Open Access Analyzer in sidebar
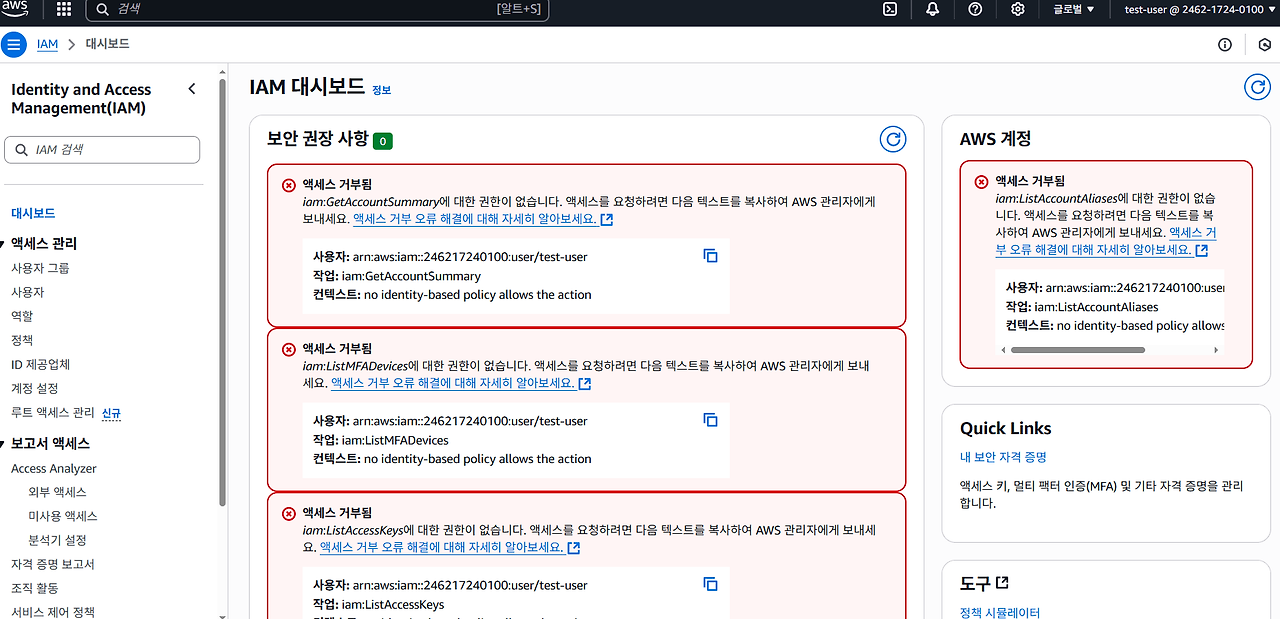The width and height of the screenshot is (1280, 619). 54,468
